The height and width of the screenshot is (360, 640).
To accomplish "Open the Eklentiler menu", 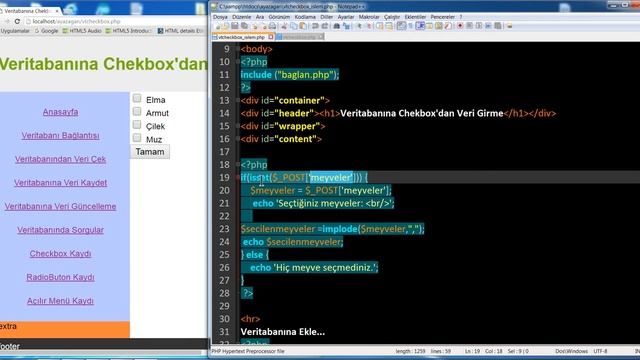I will pos(415,17).
